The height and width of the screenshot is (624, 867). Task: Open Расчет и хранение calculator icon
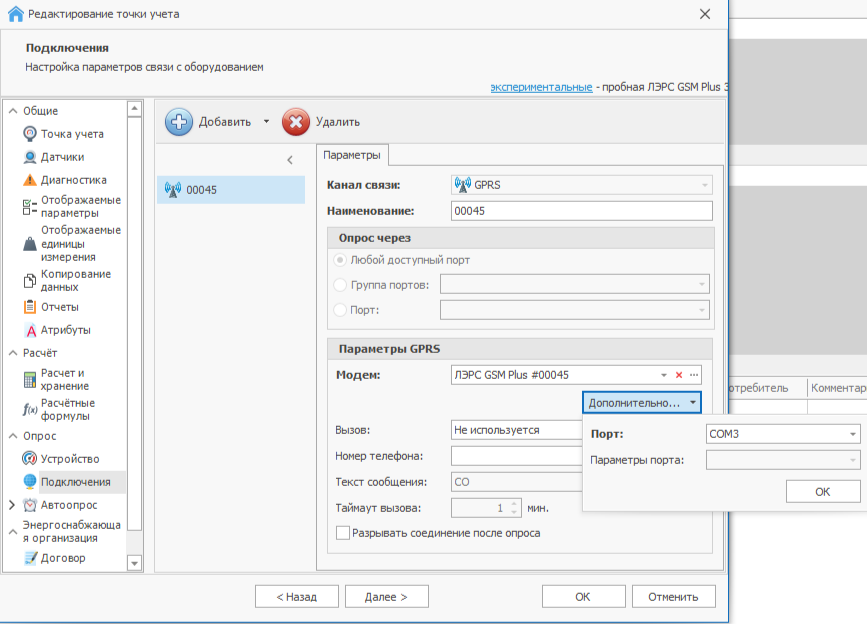(x=30, y=380)
